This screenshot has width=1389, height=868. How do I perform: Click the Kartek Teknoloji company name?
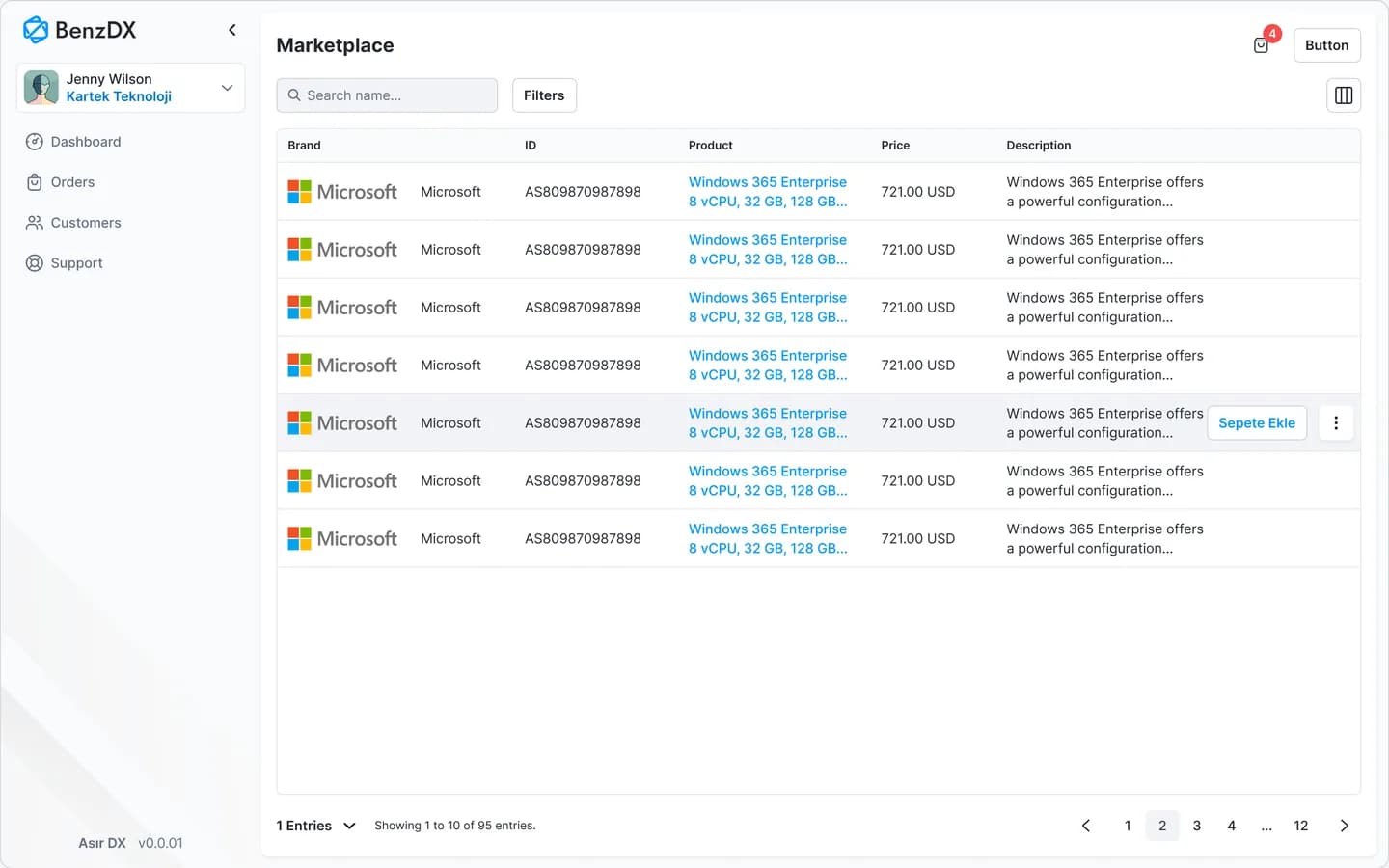coord(119,96)
